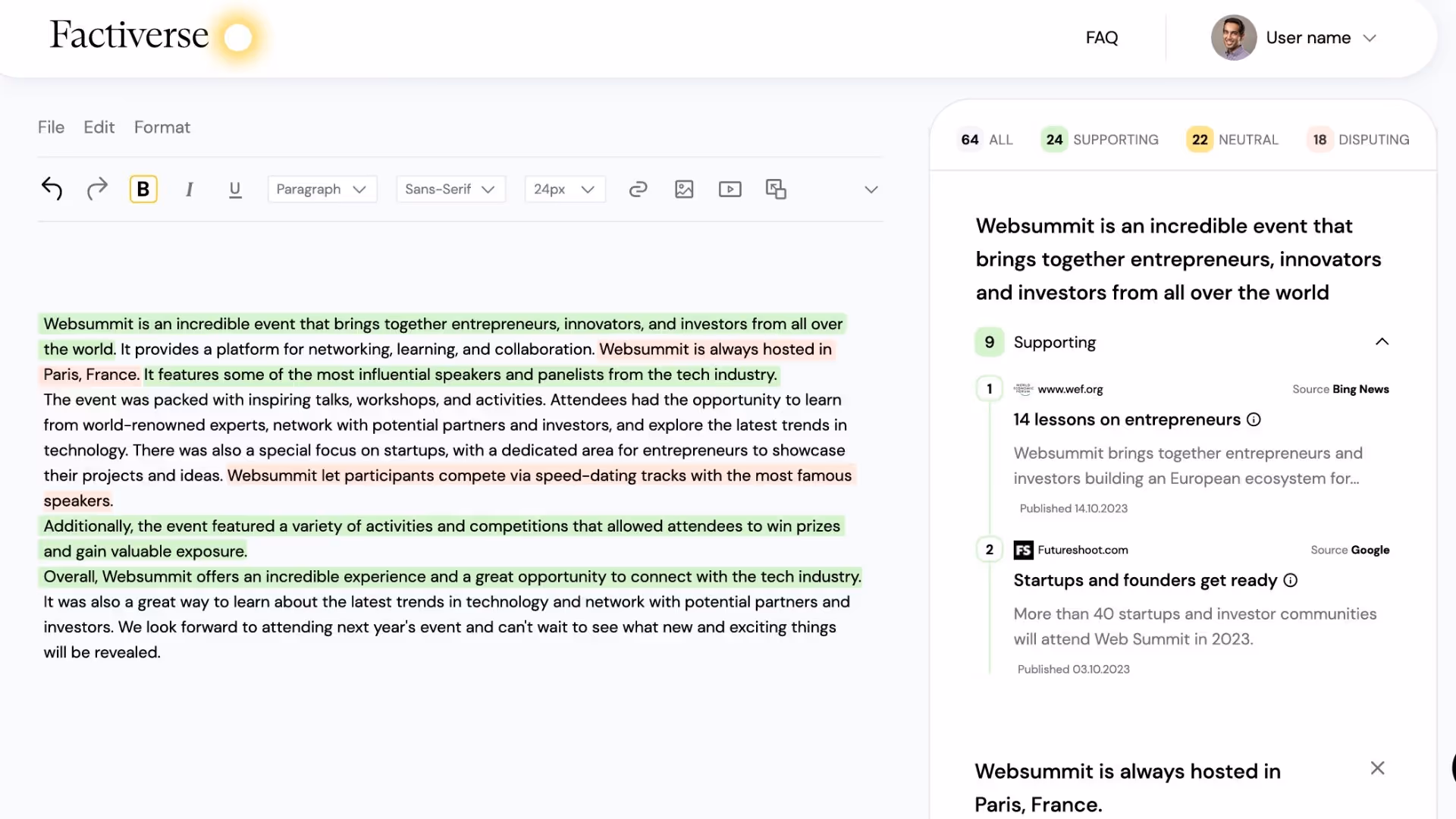1456x819 pixels.
Task: Insert a hyperlink with link icon
Action: [x=639, y=189]
